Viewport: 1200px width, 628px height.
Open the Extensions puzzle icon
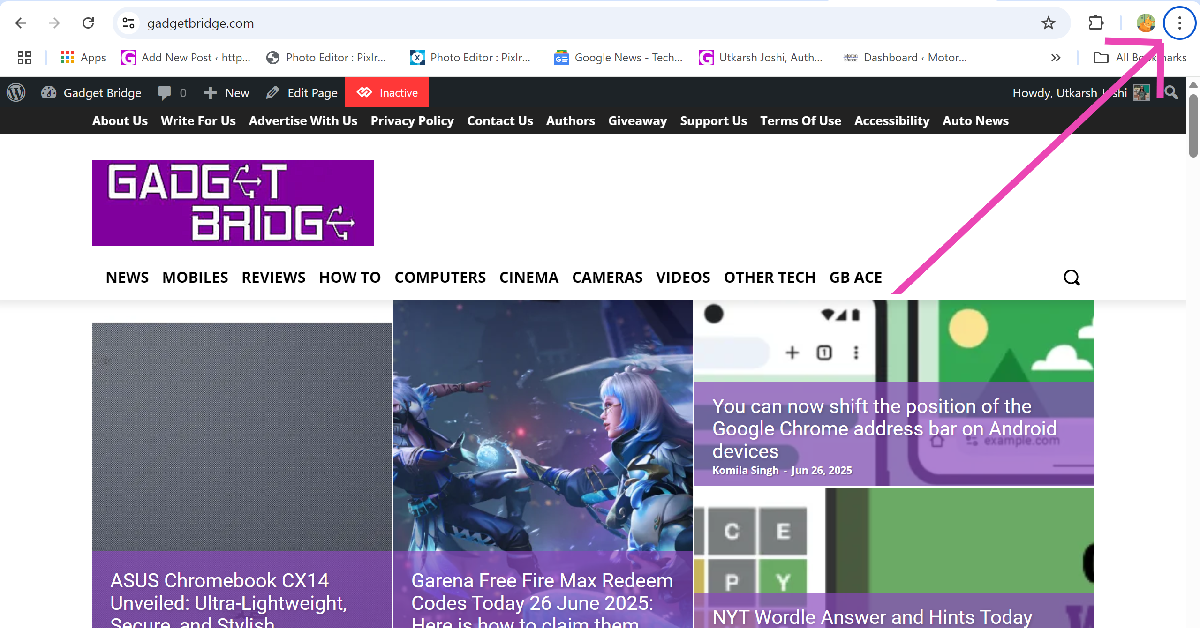pos(1096,23)
